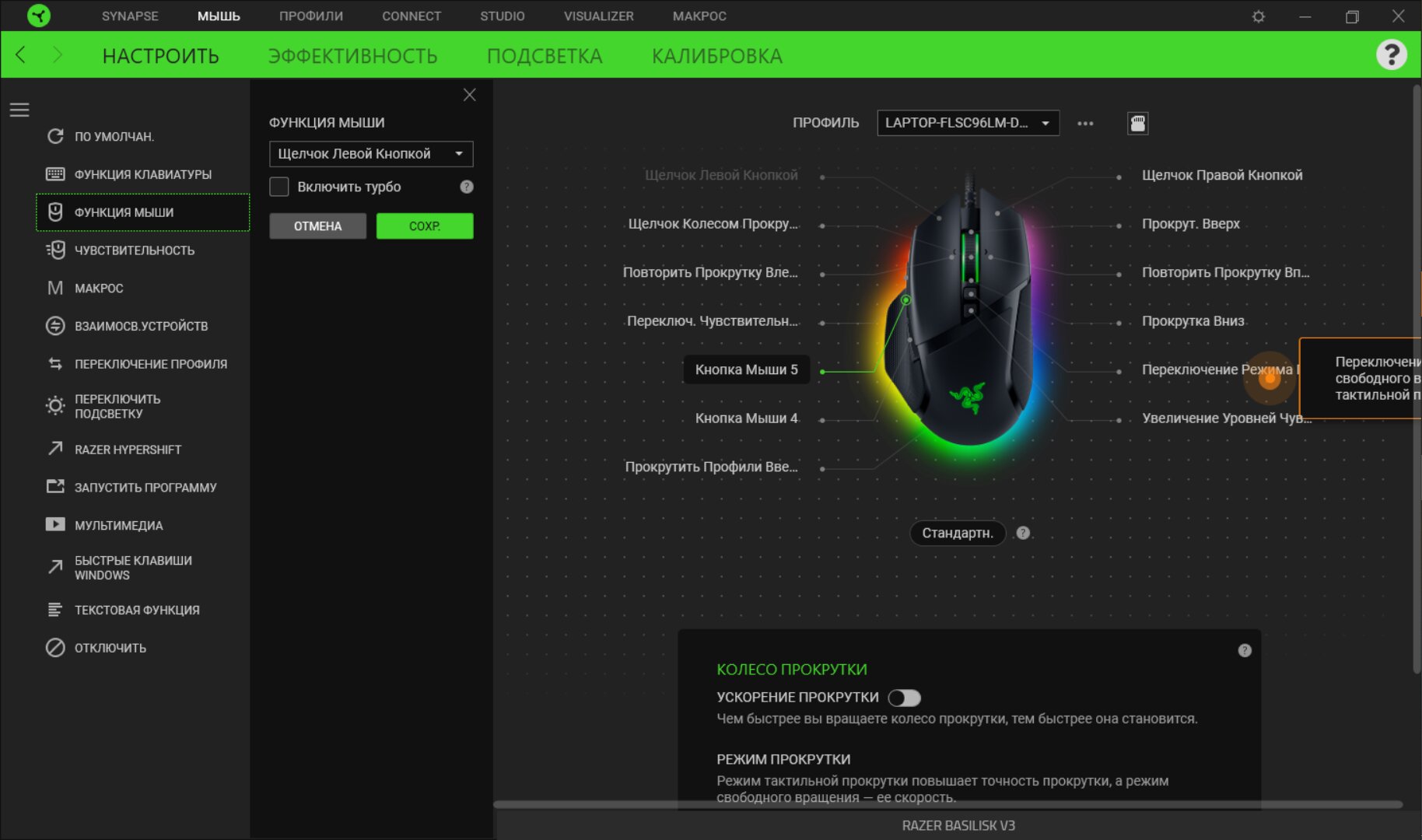This screenshot has width=1422, height=840.
Task: Toggle Ускорение прокрутки switch
Action: pyautogui.click(x=905, y=698)
